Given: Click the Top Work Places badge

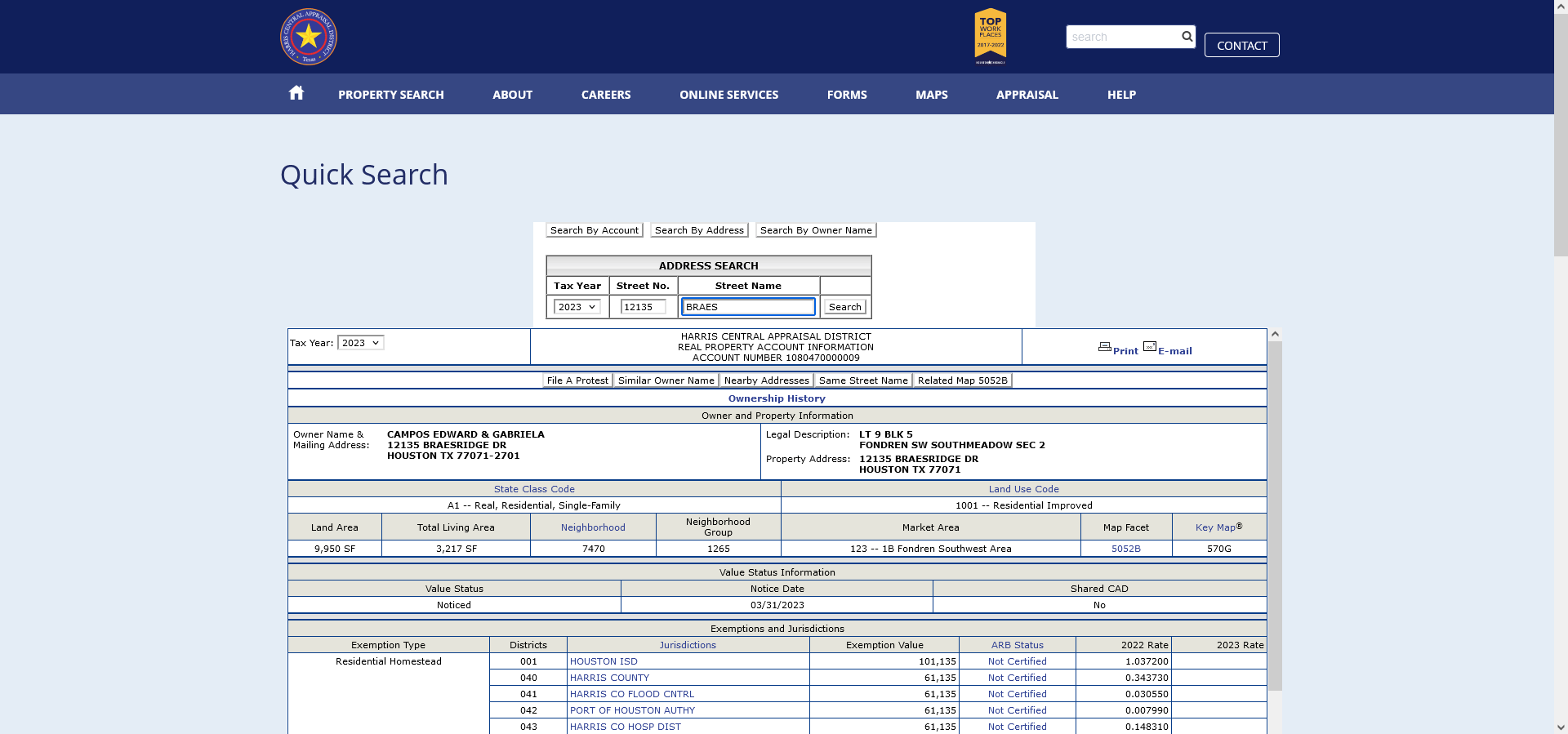Looking at the screenshot, I should tap(991, 36).
